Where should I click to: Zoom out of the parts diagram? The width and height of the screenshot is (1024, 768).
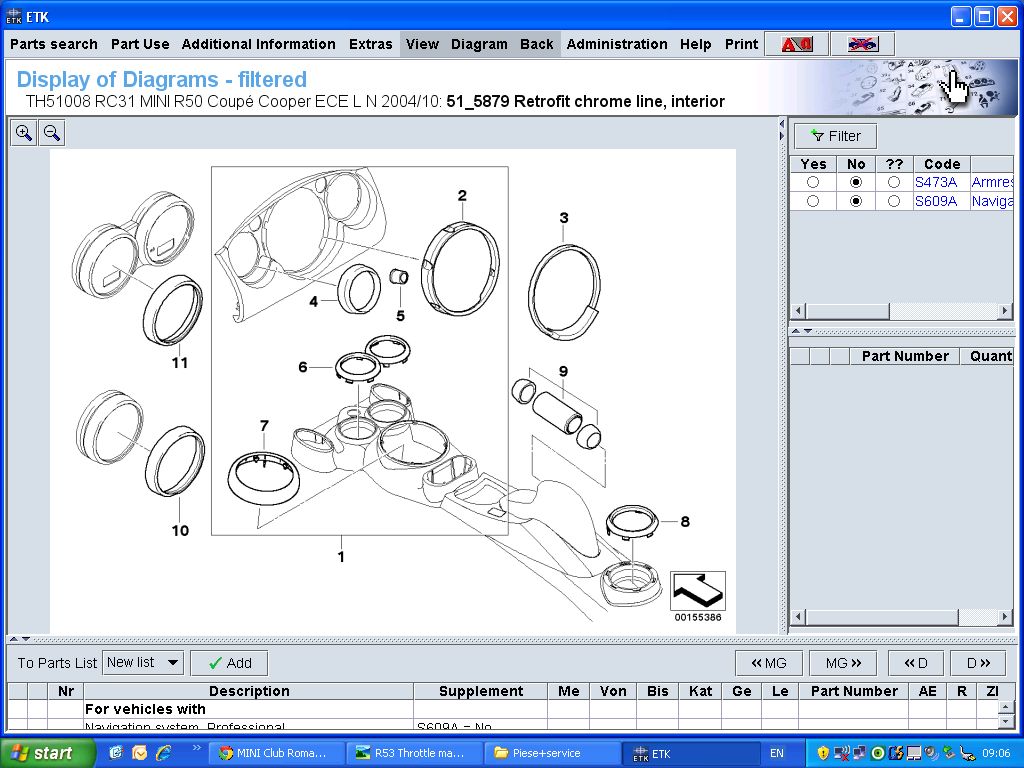51,133
